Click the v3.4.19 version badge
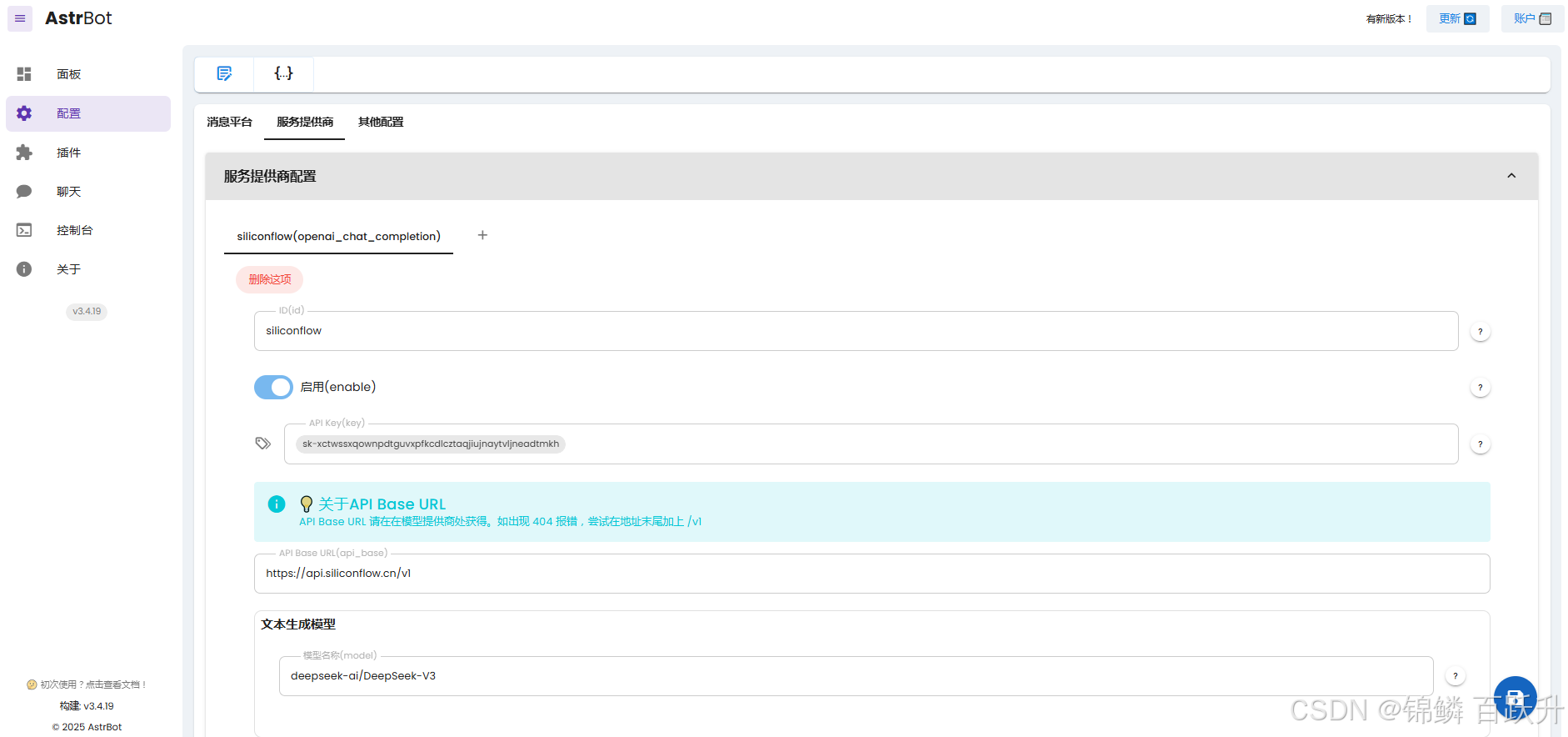 87,312
